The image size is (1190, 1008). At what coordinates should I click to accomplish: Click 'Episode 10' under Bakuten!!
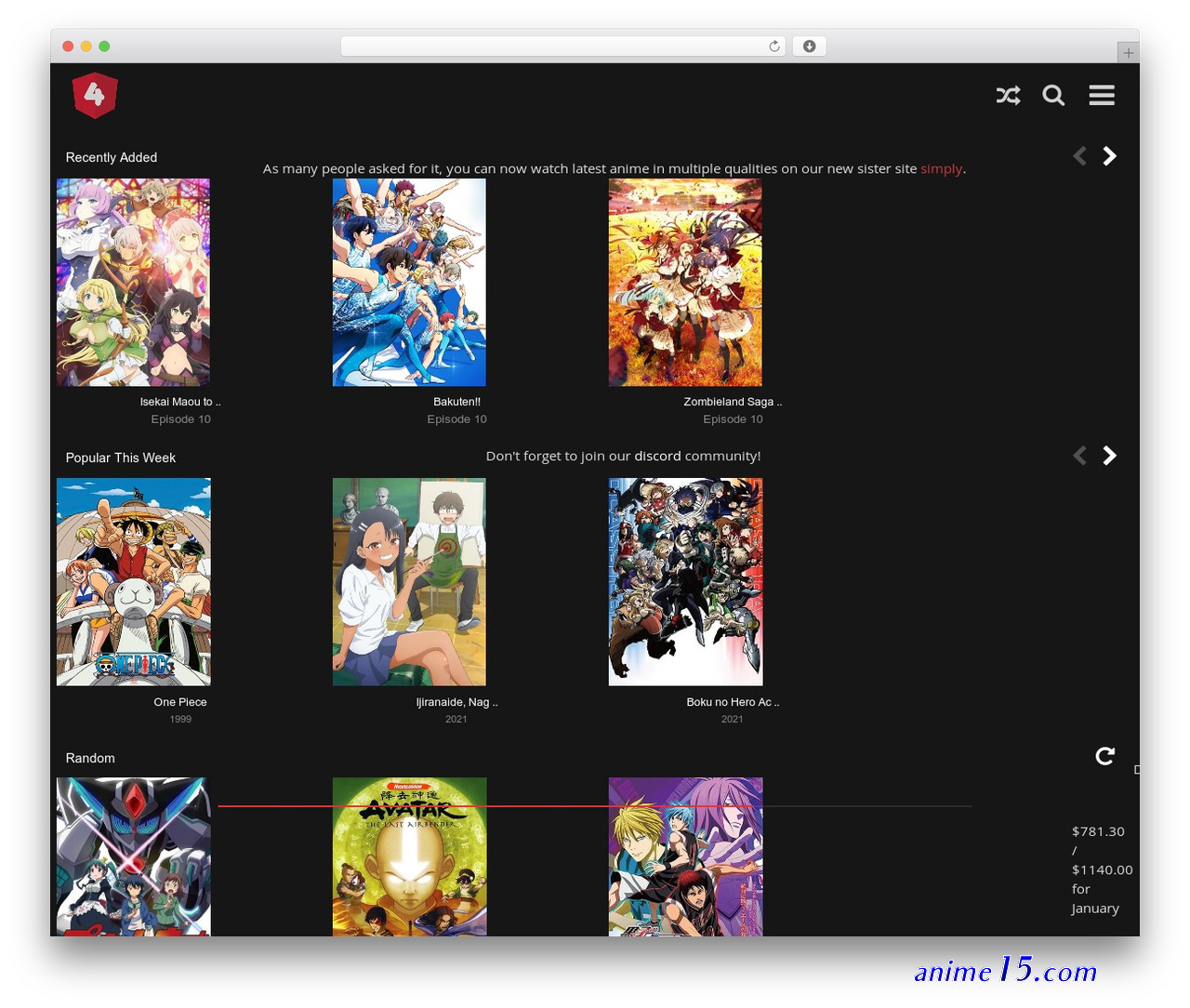click(456, 419)
